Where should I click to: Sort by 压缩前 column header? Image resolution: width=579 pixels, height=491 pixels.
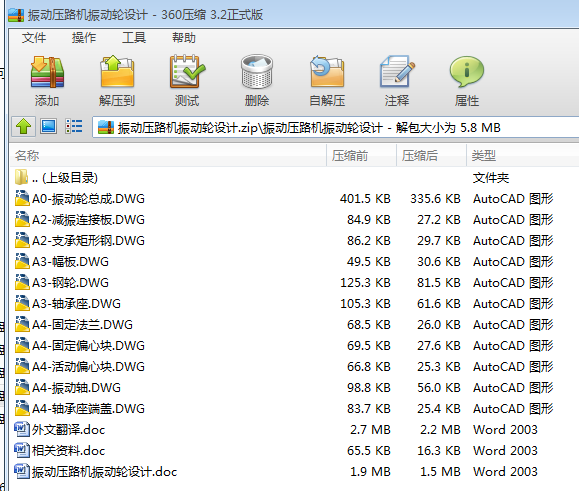[x=361, y=155]
